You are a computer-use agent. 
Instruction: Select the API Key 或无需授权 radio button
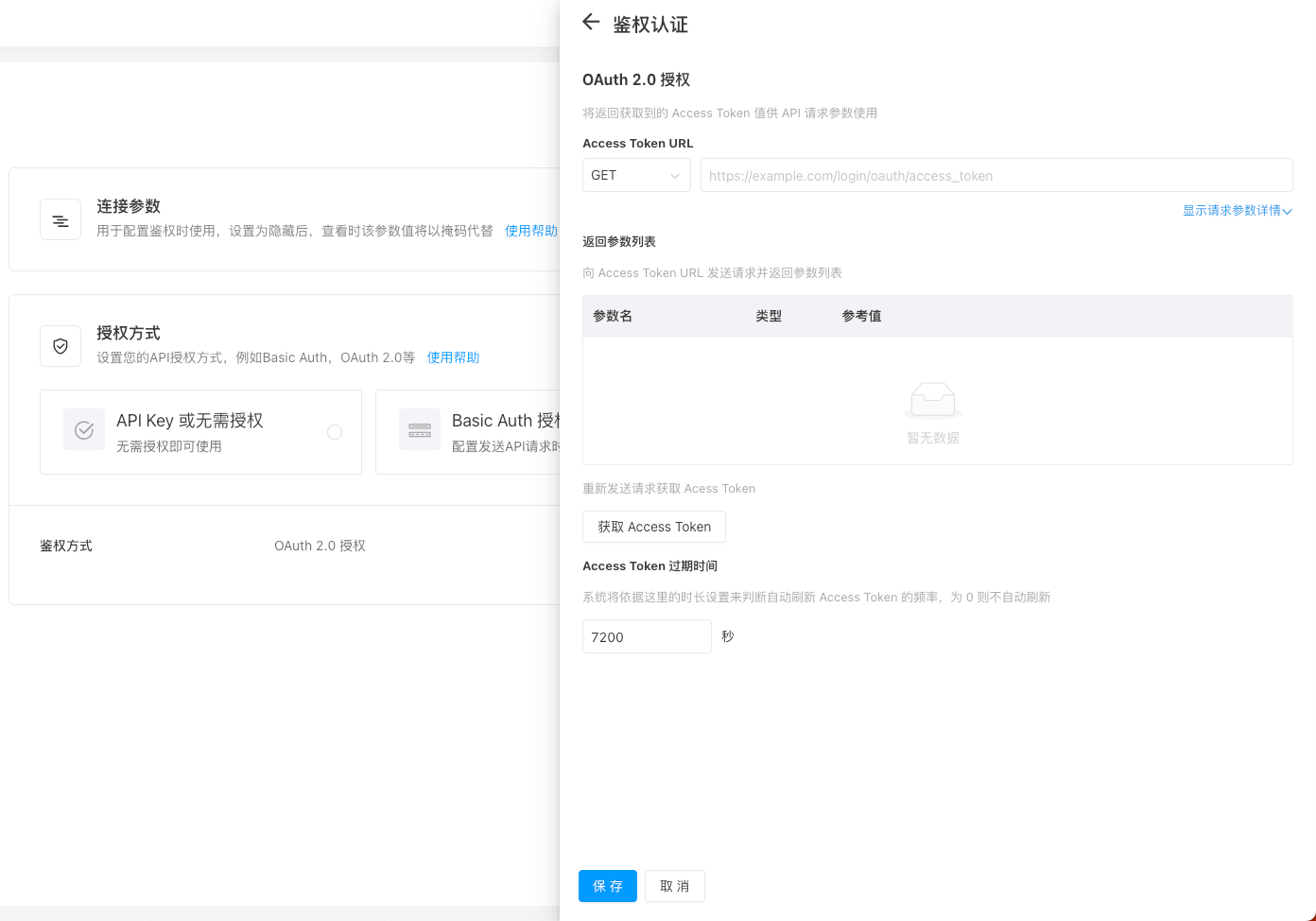[x=335, y=431]
